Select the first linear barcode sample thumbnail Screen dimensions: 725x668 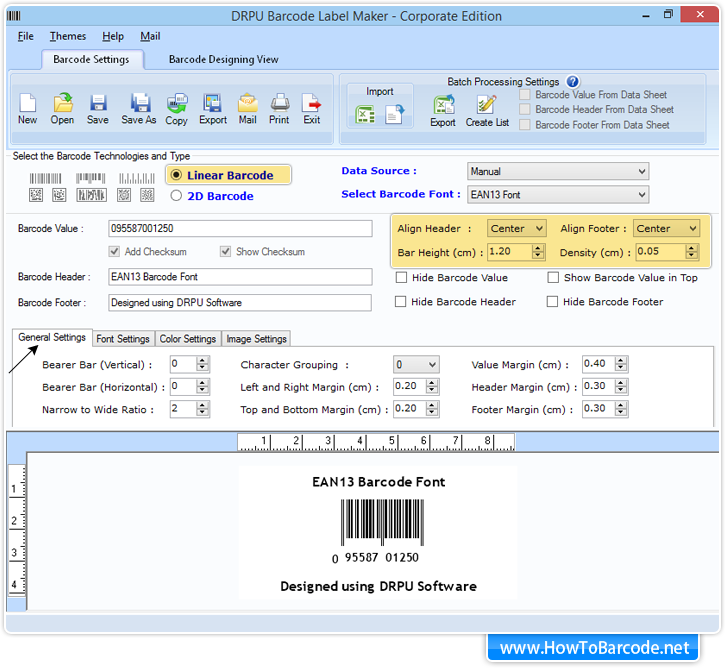[45, 178]
